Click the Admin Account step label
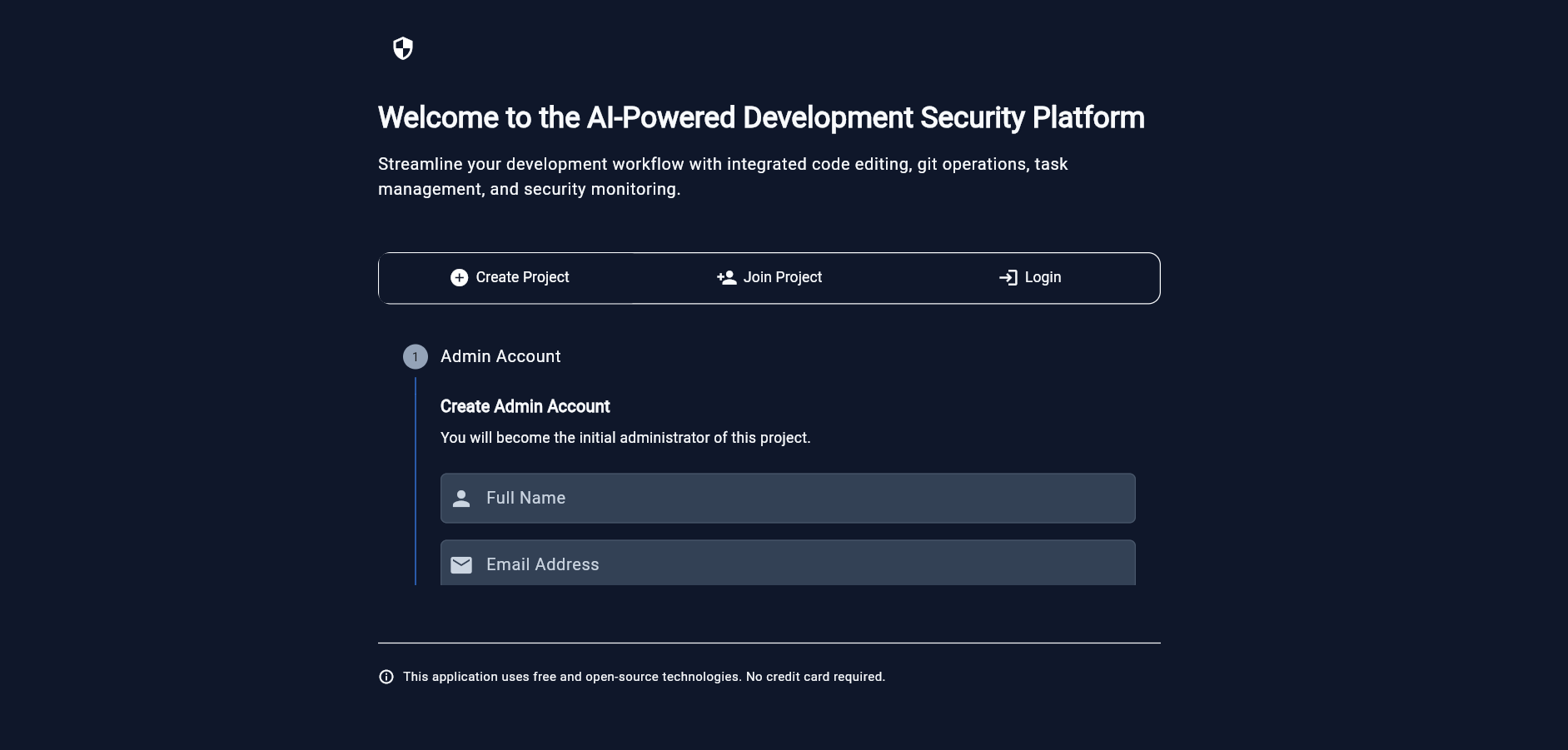1568x750 pixels. click(x=500, y=356)
